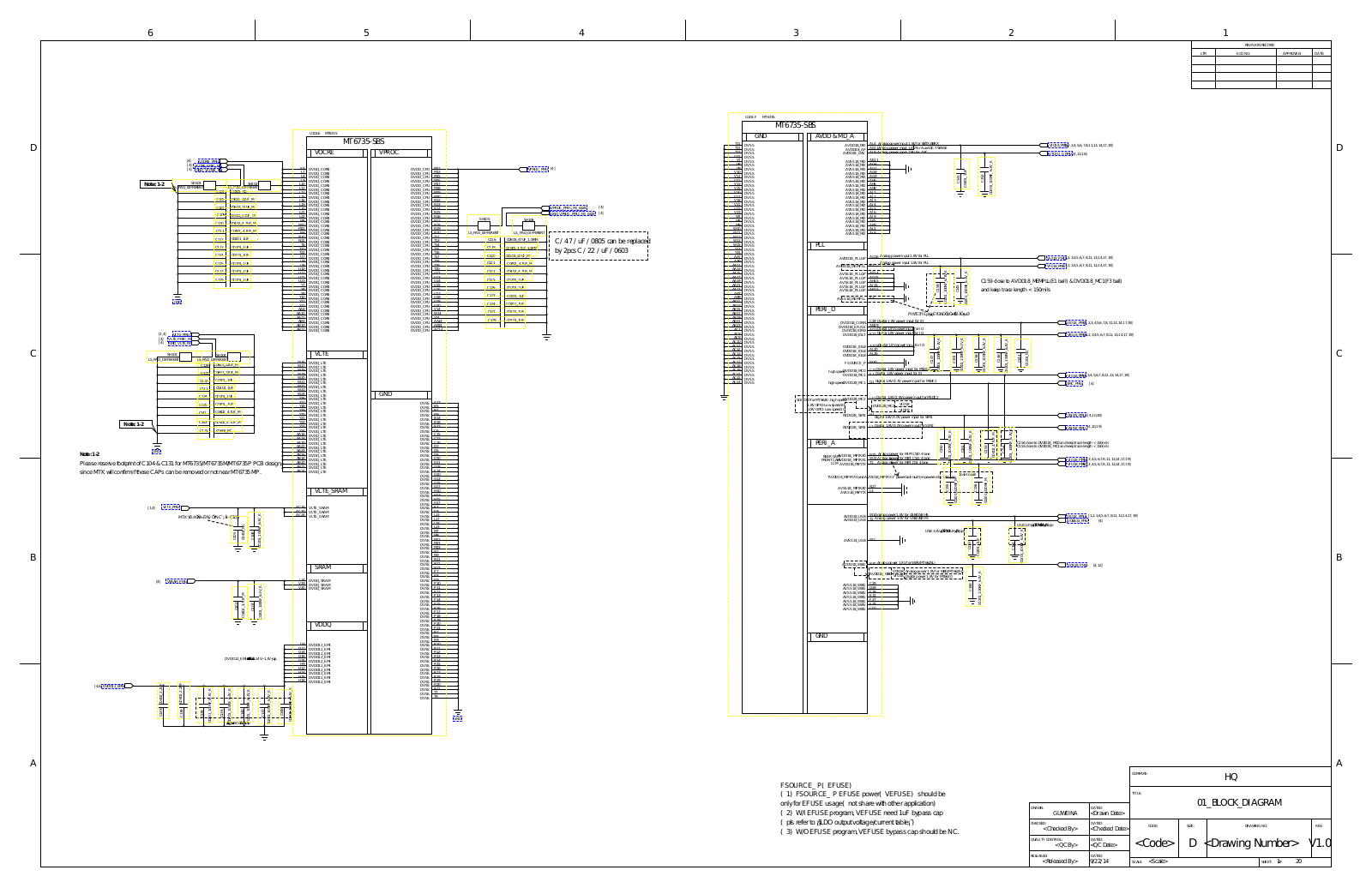1372x888 pixels.
Task: Click the <QC By> field
Action: (1067, 845)
